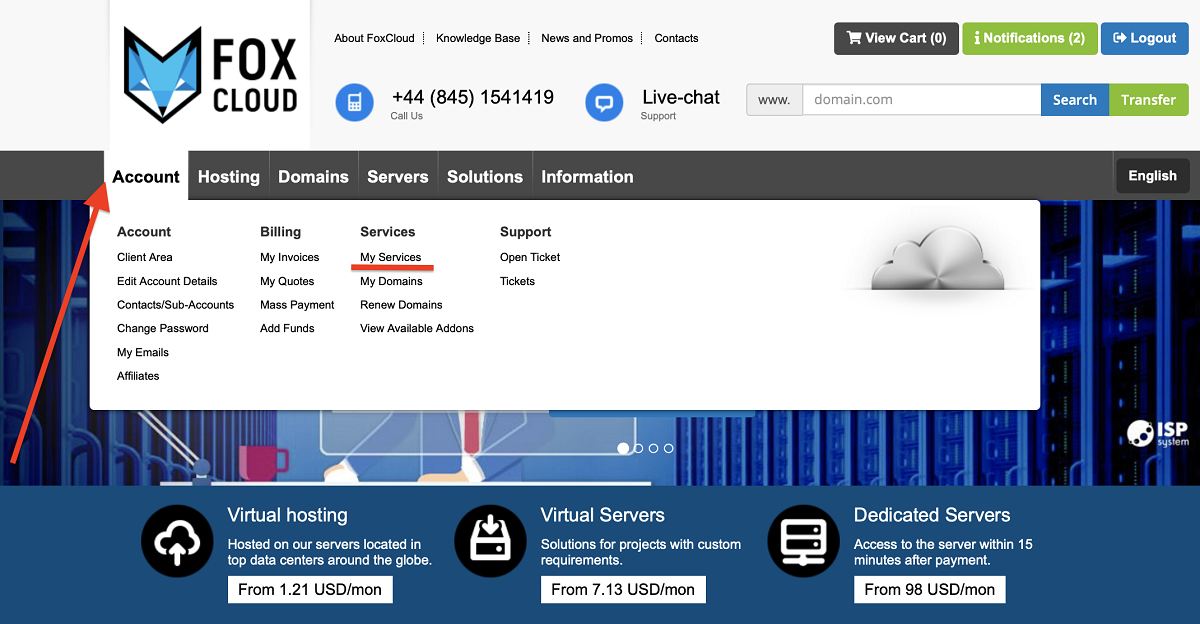
Task: Click the Dedicated Servers rack icon
Action: pyautogui.click(x=803, y=541)
